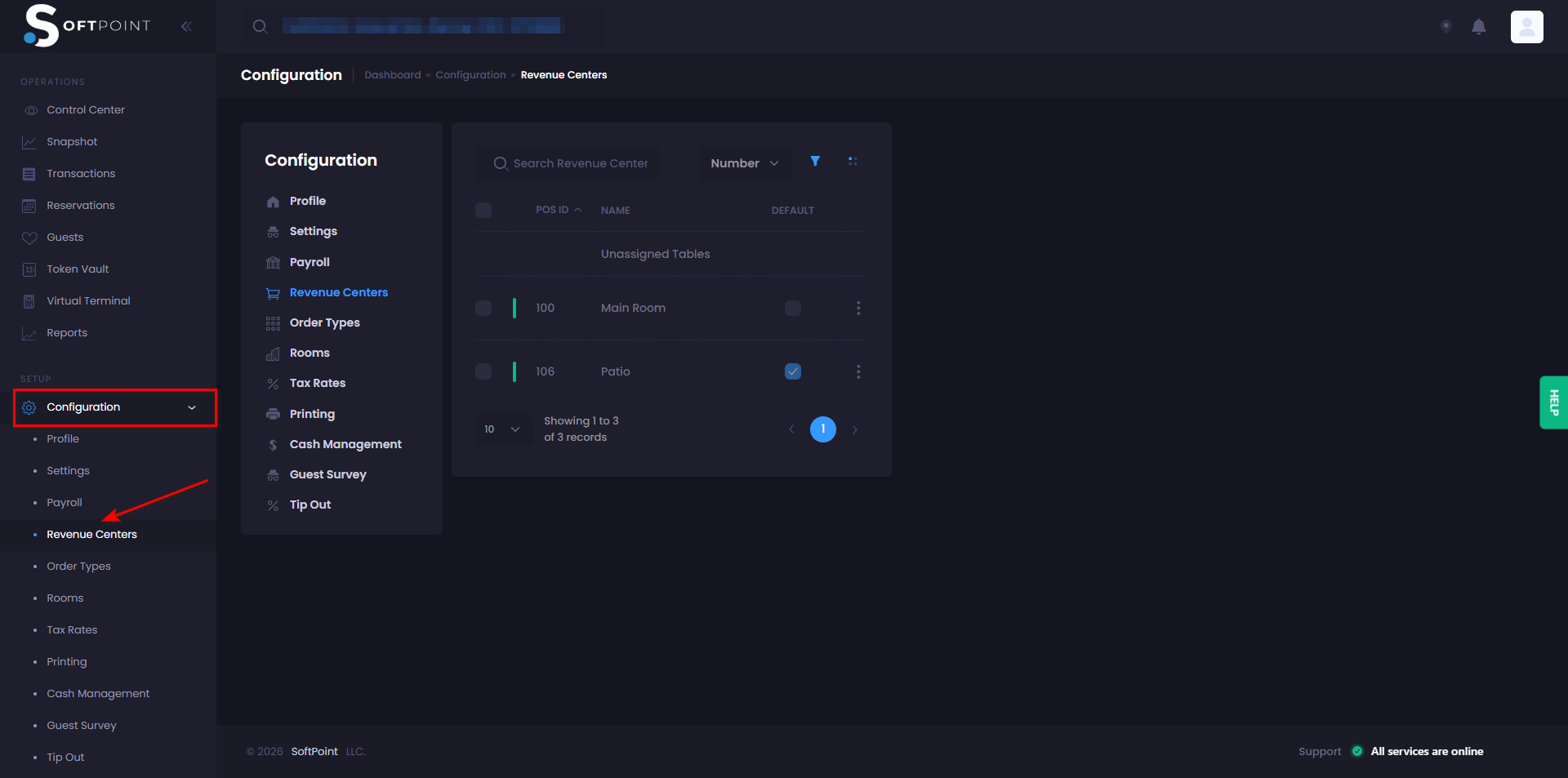
Task: Open the three-dot menu for Patio
Action: [857, 371]
